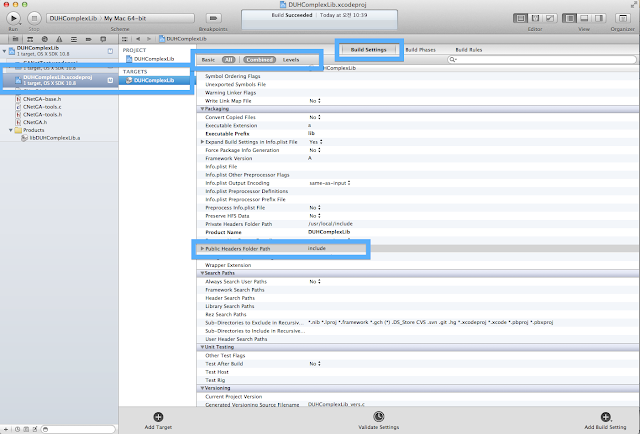Image resolution: width=640 pixels, height=434 pixels.
Task: Change Preserve HFS Data value
Action: click(x=315, y=216)
